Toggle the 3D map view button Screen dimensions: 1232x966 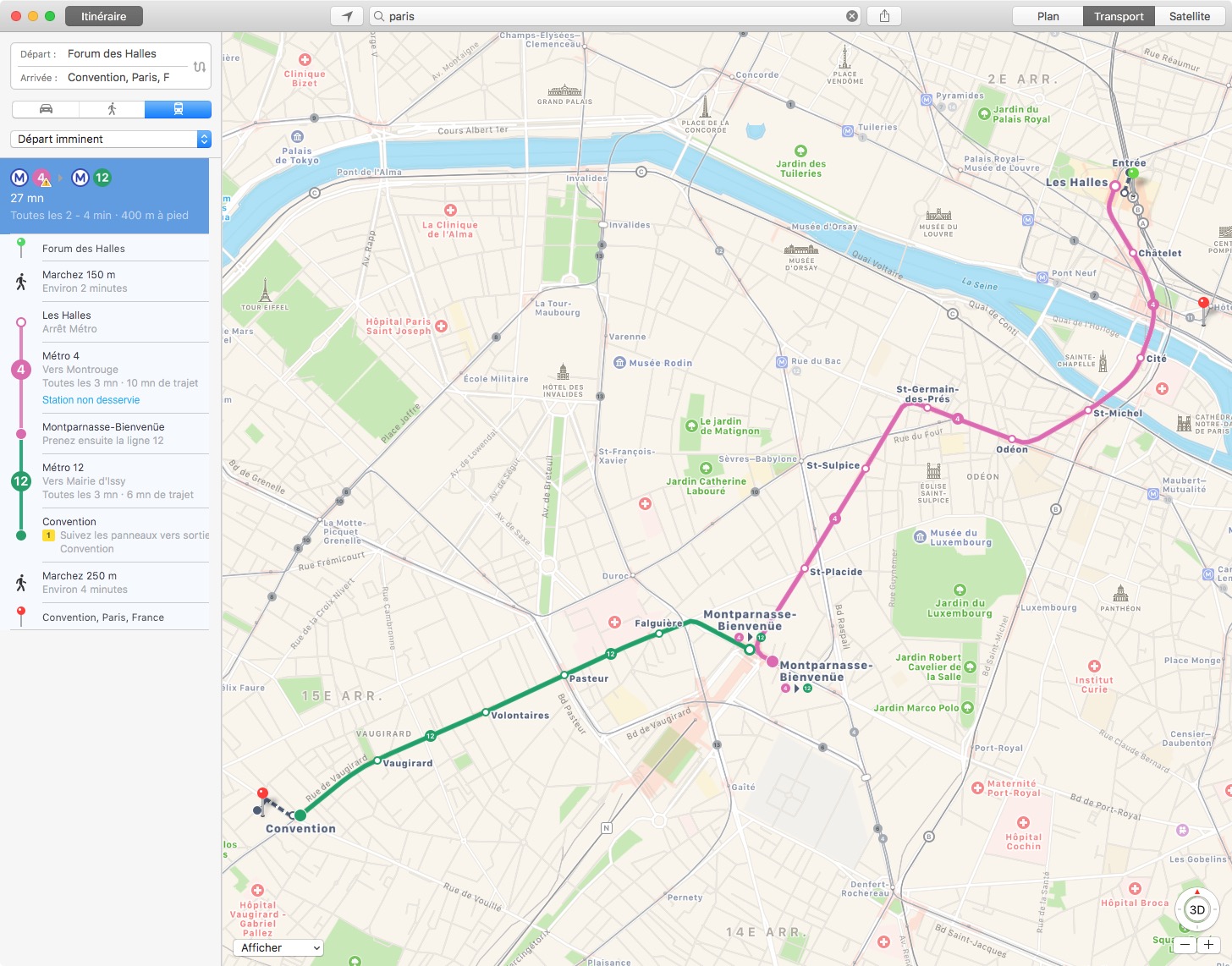1196,910
